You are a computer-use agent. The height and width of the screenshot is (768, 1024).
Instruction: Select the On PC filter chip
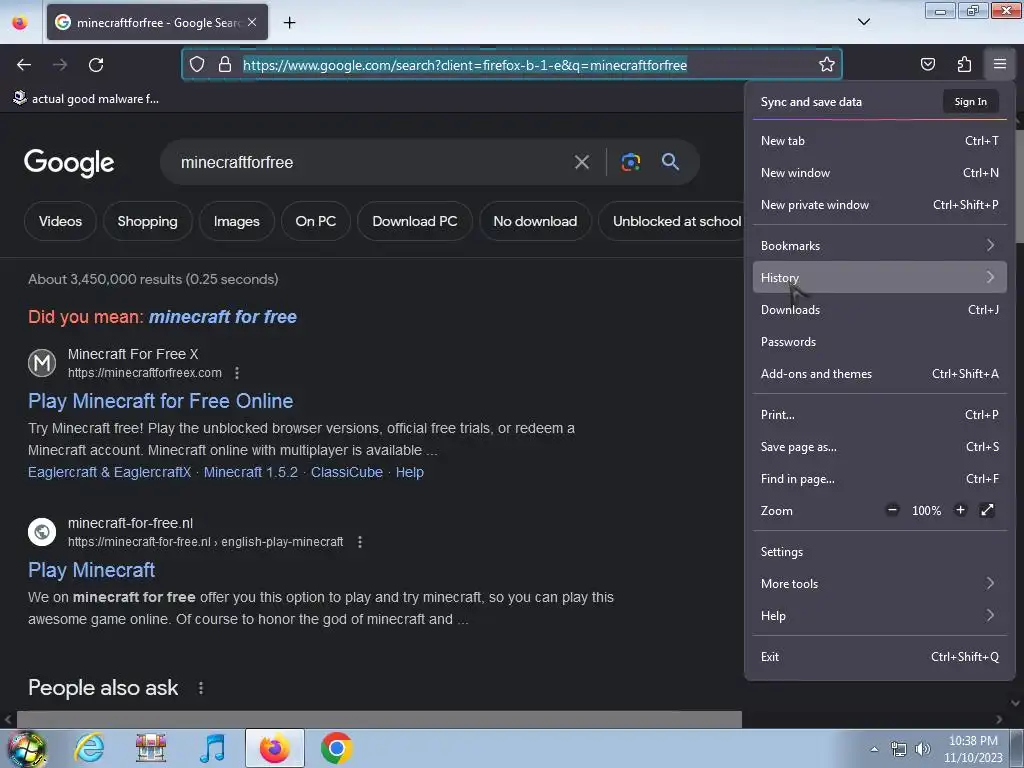pos(315,221)
